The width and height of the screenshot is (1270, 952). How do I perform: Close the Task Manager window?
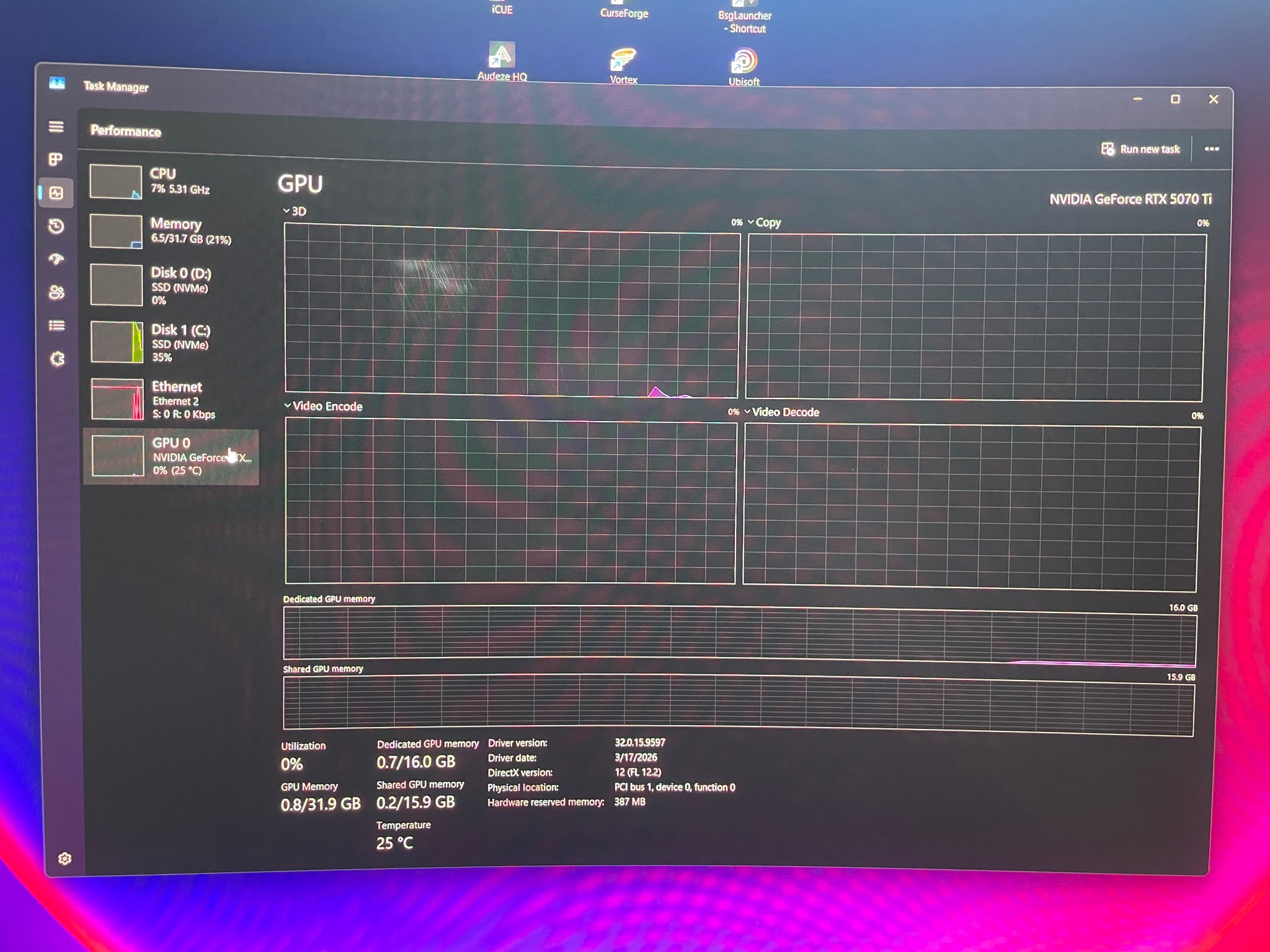click(x=1214, y=99)
